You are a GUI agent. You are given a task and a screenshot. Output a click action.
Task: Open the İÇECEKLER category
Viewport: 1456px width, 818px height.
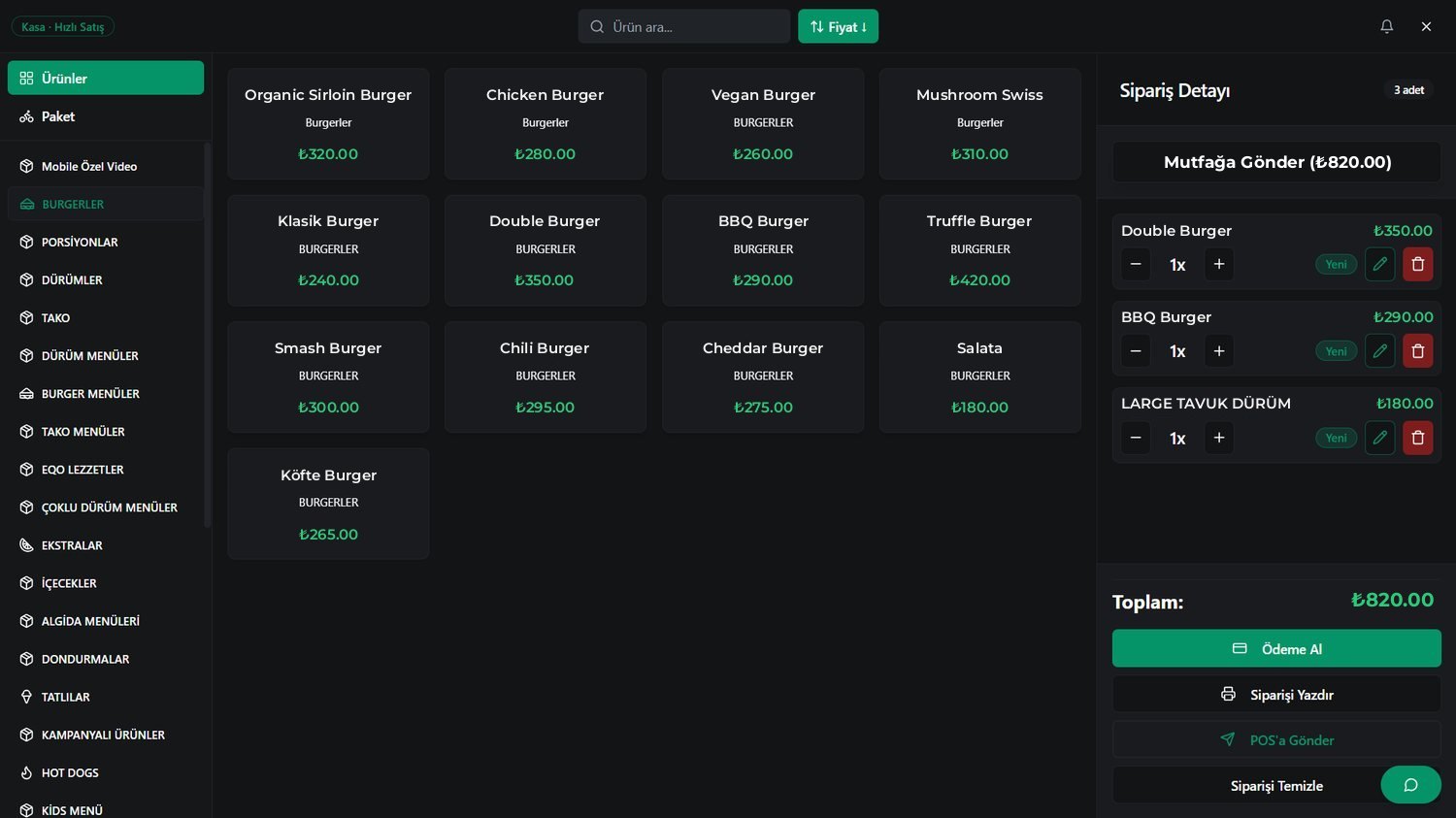coord(106,583)
